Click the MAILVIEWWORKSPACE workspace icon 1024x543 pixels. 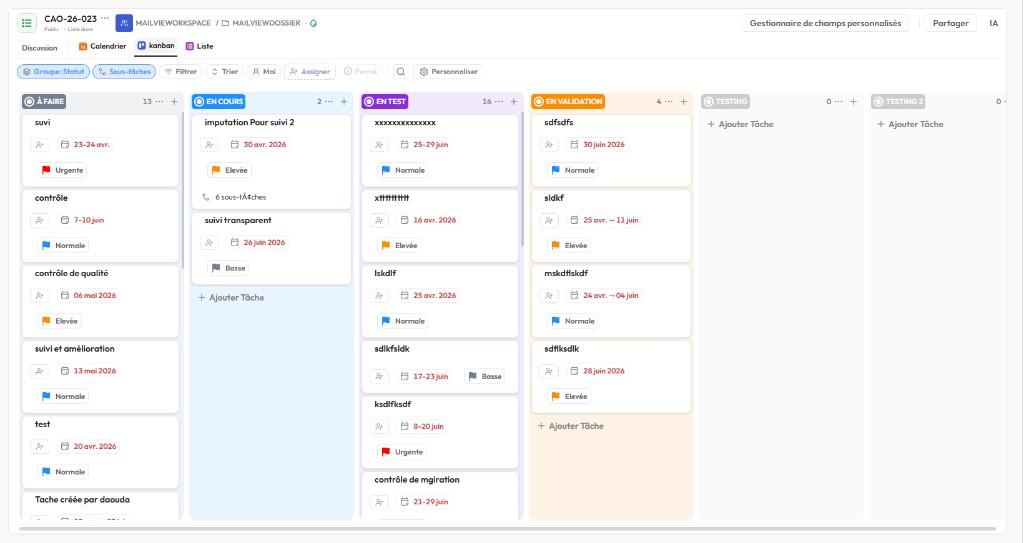(x=124, y=23)
